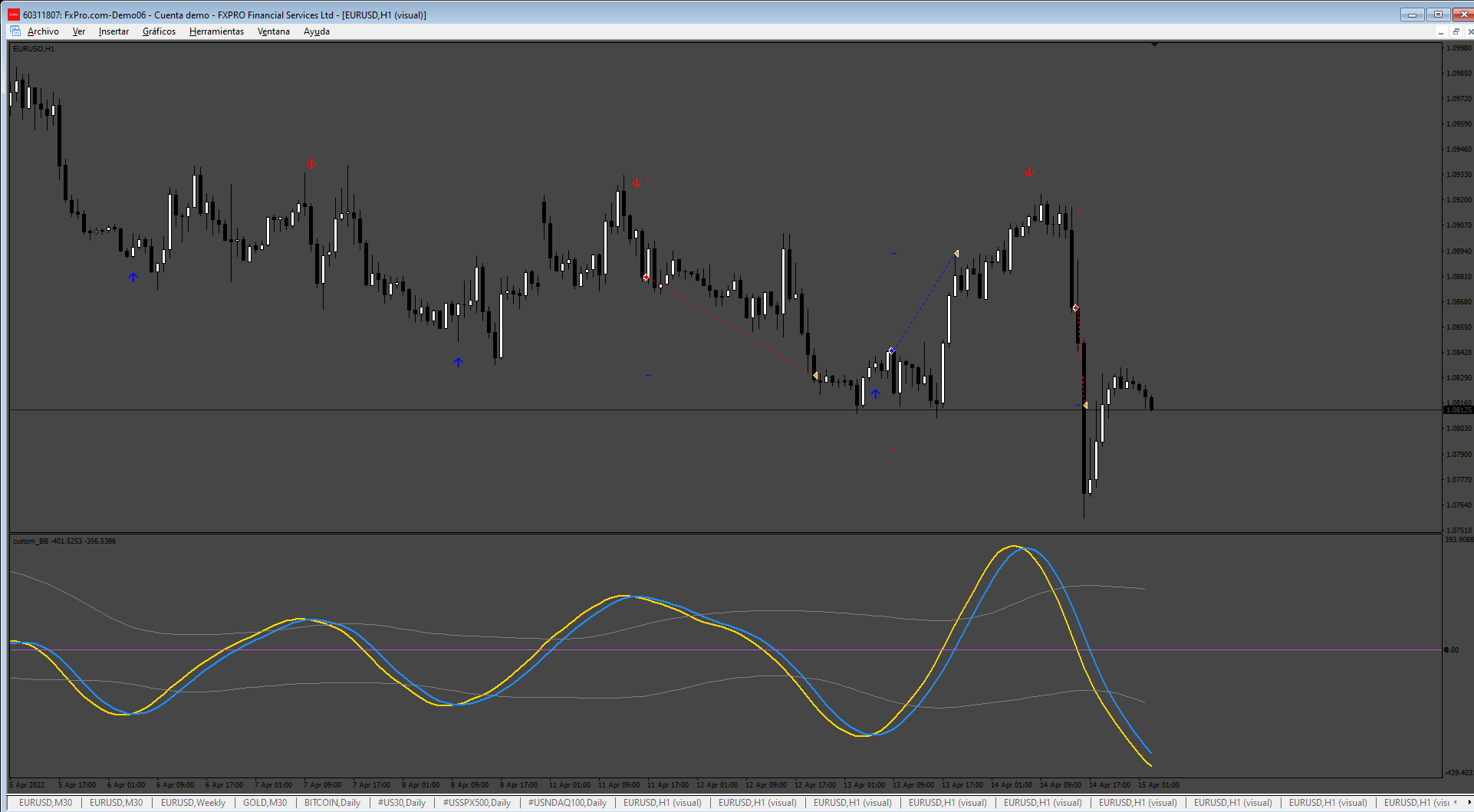The height and width of the screenshot is (812, 1474).
Task: Select red sell arrow above 7 Apr 09:00
Action: coord(311,164)
